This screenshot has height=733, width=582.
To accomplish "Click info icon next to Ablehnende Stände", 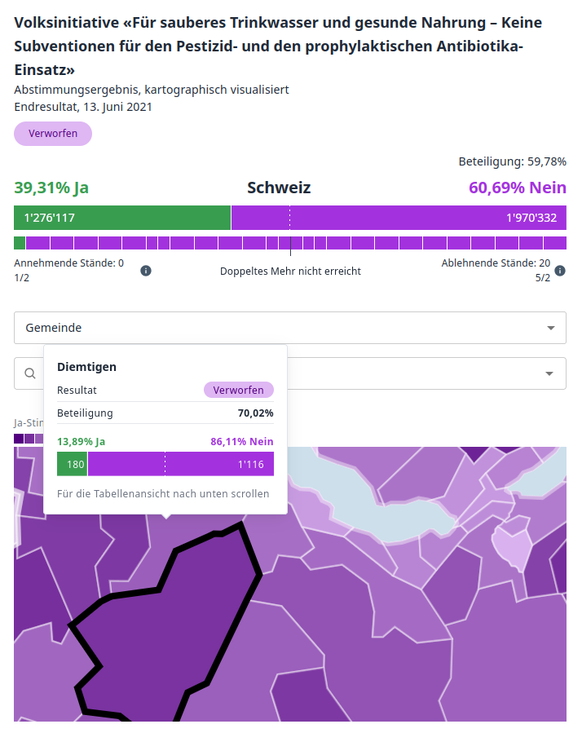I will (x=560, y=271).
